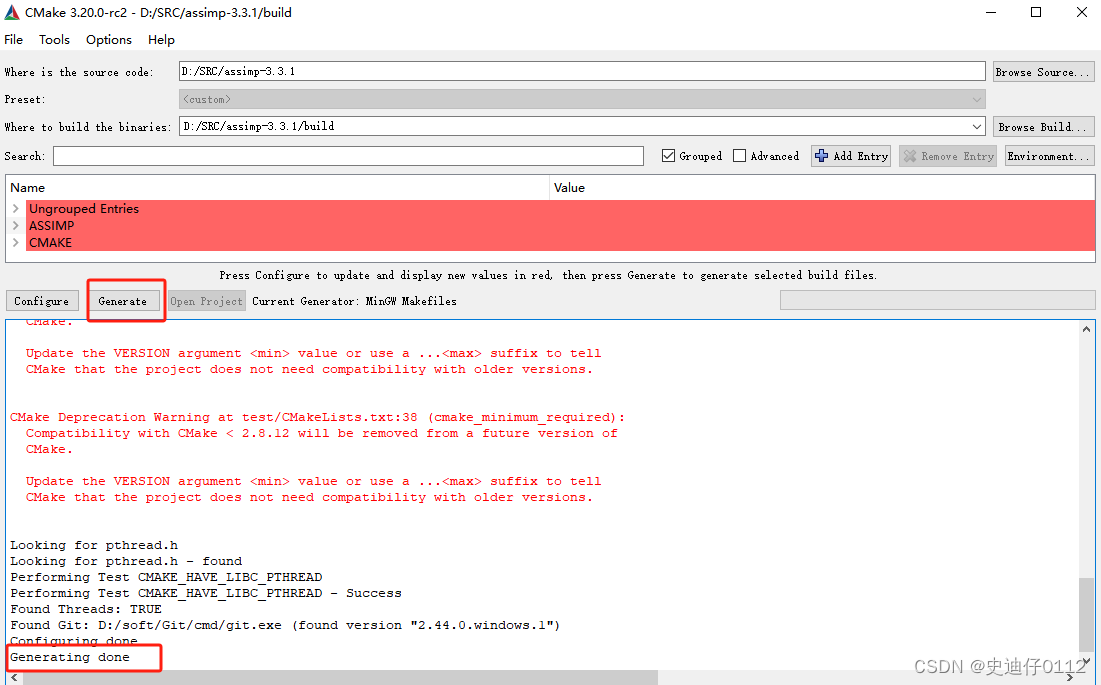The image size is (1101, 685).
Task: Expand the CMAKE group
Action: 15,242
